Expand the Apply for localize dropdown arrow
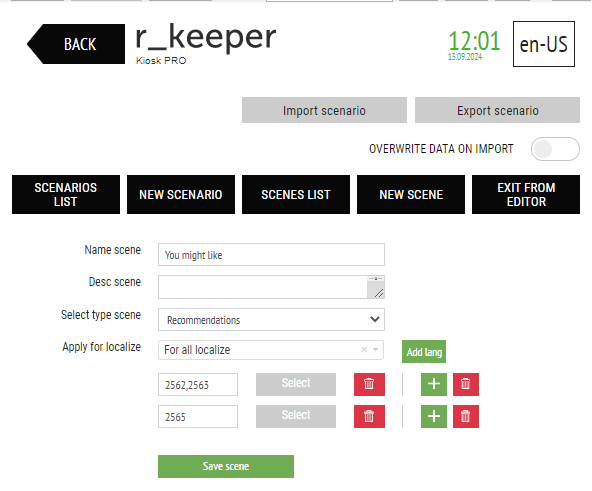 pyautogui.click(x=376, y=350)
